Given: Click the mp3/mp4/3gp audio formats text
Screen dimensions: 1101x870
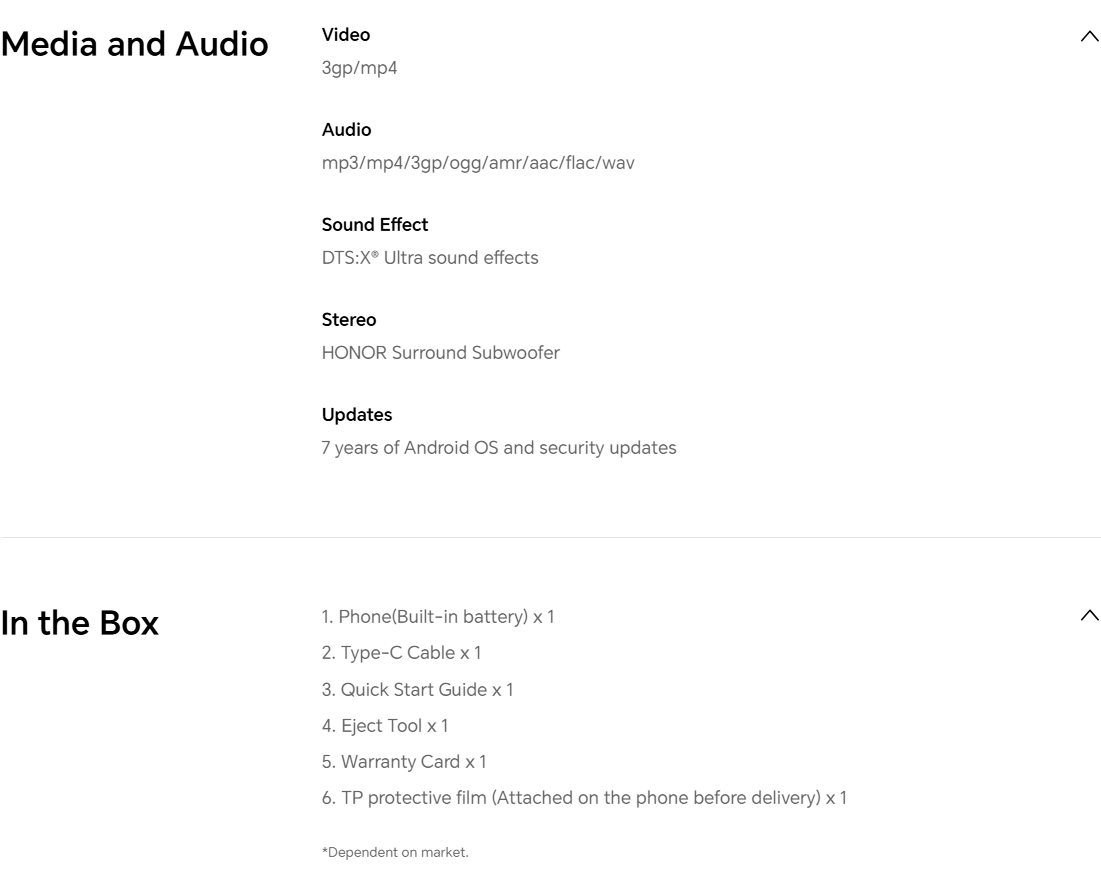Looking at the screenshot, I should pyautogui.click(x=477, y=164).
